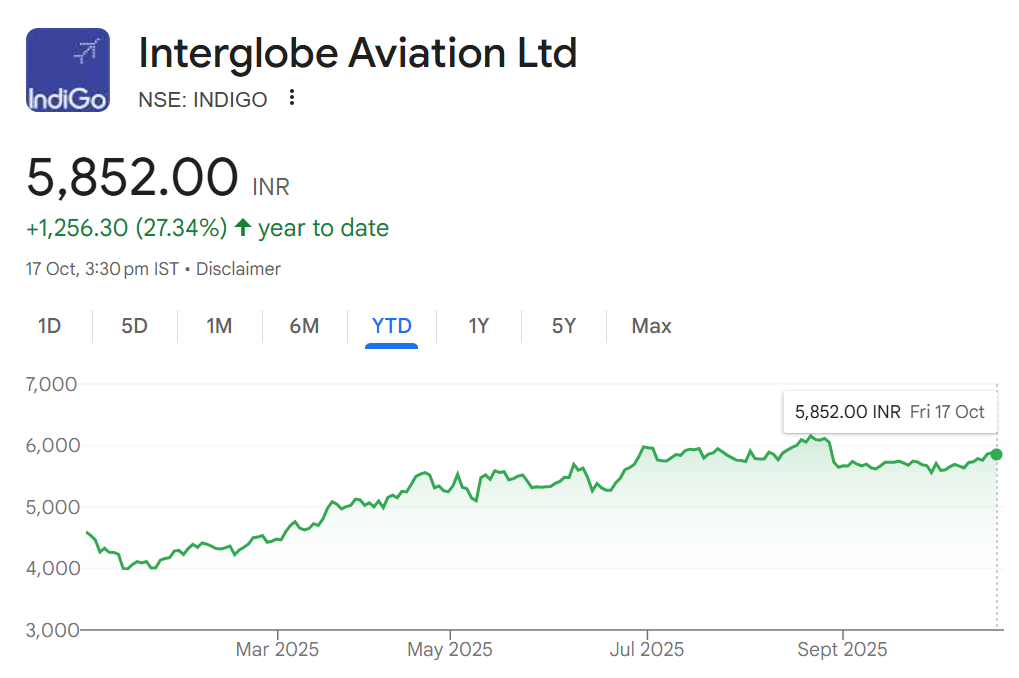Viewport: 1019px width, 678px height.
Task: Click the Interglobe Aviation Ltd title
Action: tap(357, 53)
